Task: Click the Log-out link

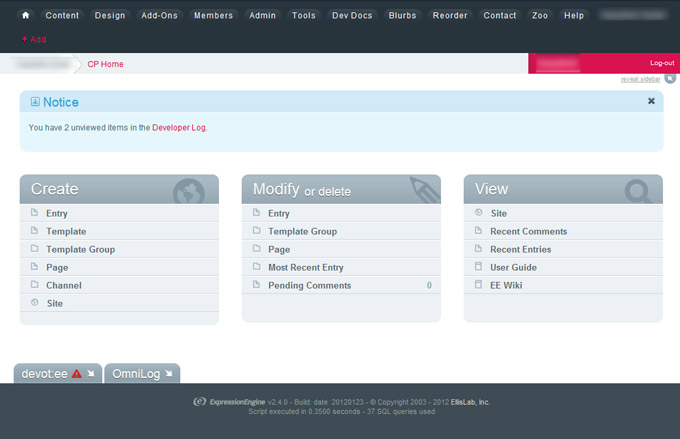Action: pos(662,63)
